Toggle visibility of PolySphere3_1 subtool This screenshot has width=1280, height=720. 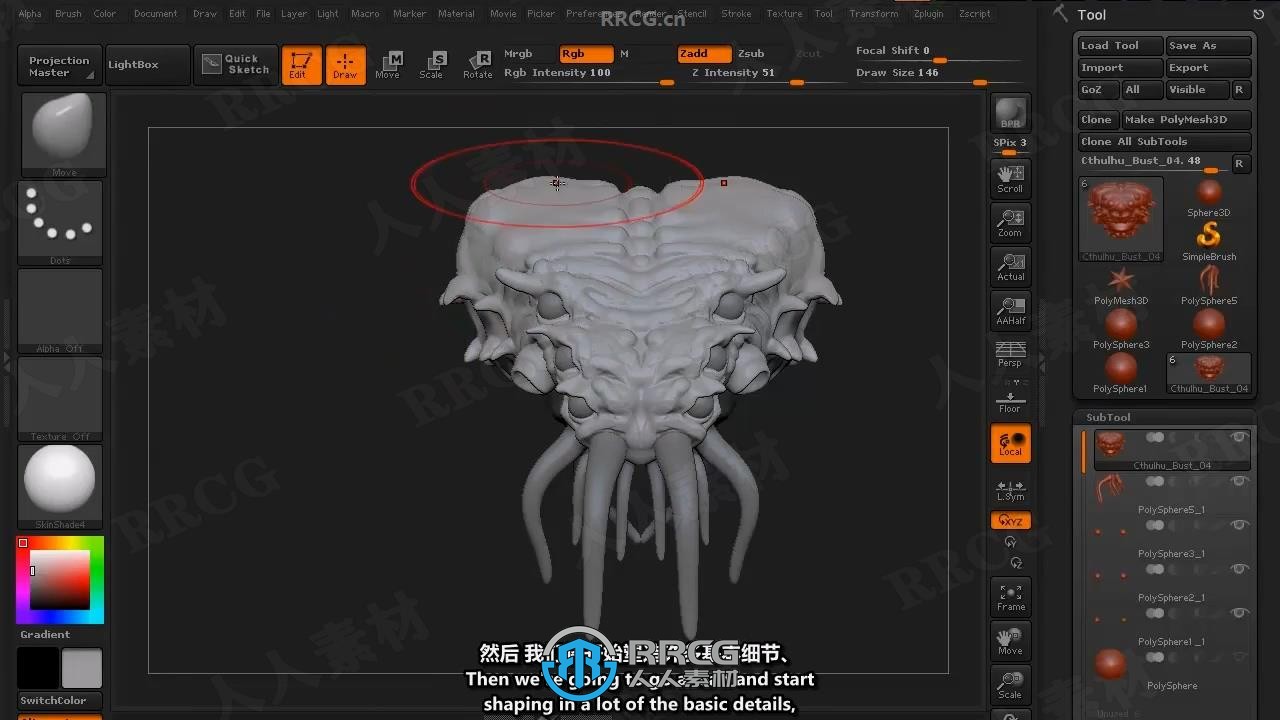(1238, 525)
